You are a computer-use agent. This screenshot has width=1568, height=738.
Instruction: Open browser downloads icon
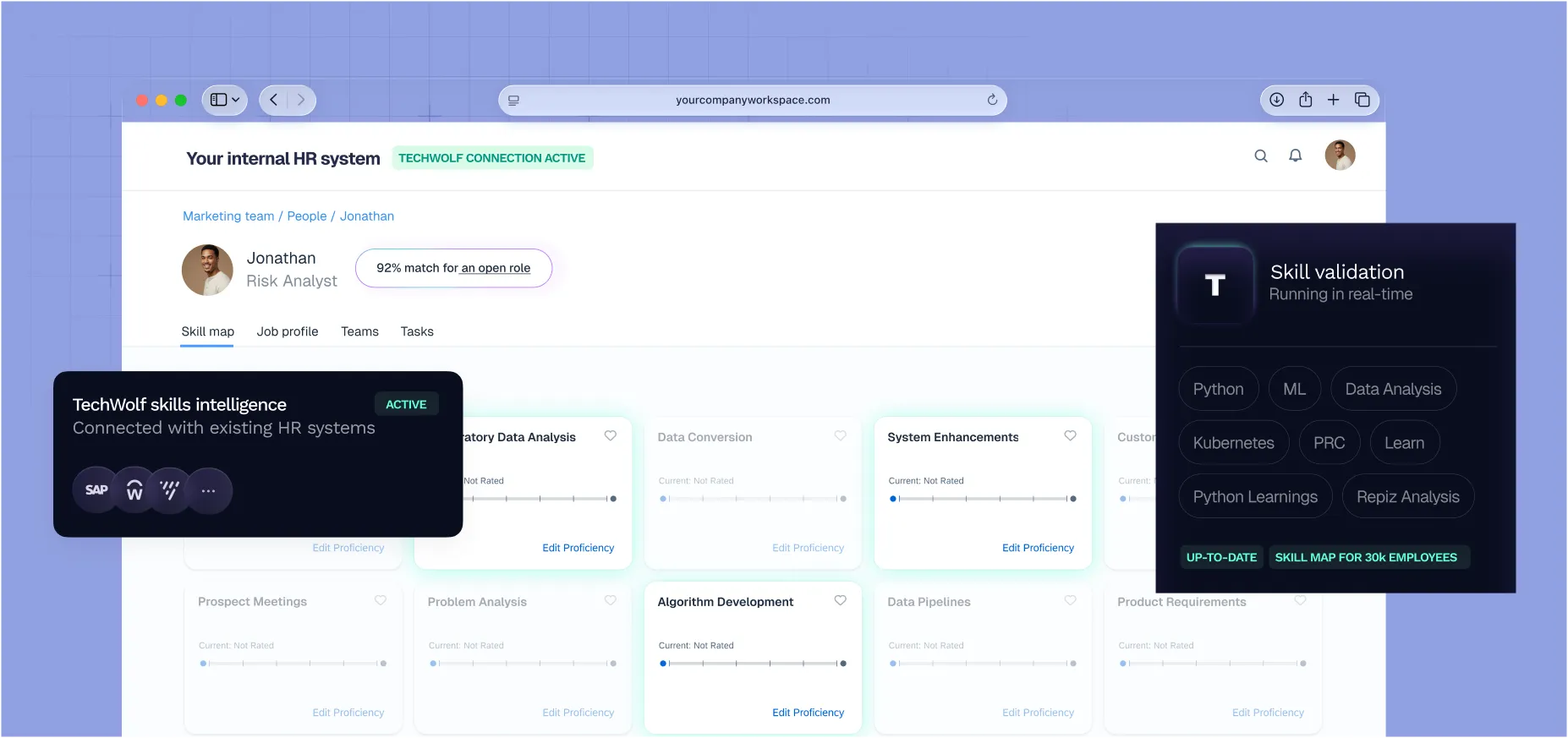1277,100
